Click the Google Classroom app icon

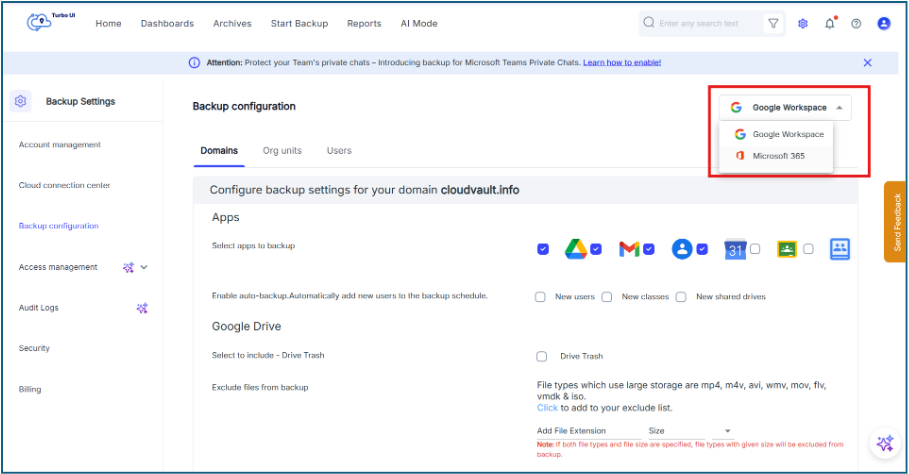click(787, 249)
